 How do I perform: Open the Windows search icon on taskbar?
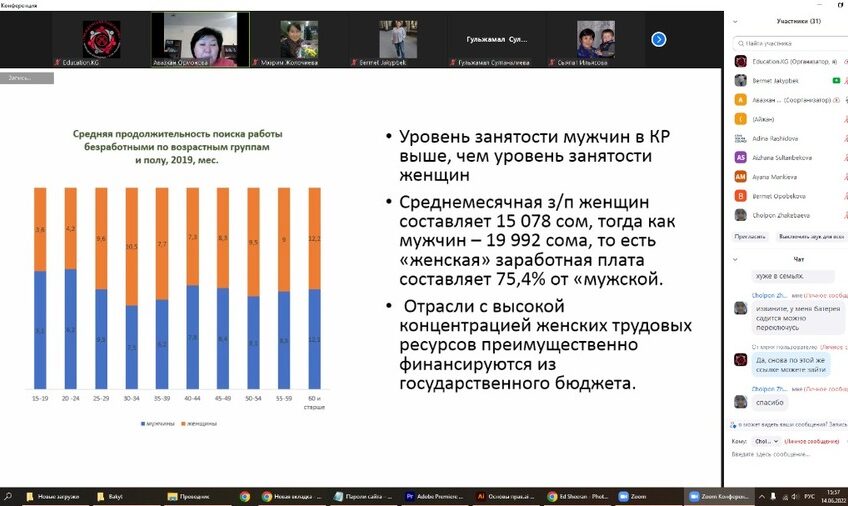click(8, 496)
